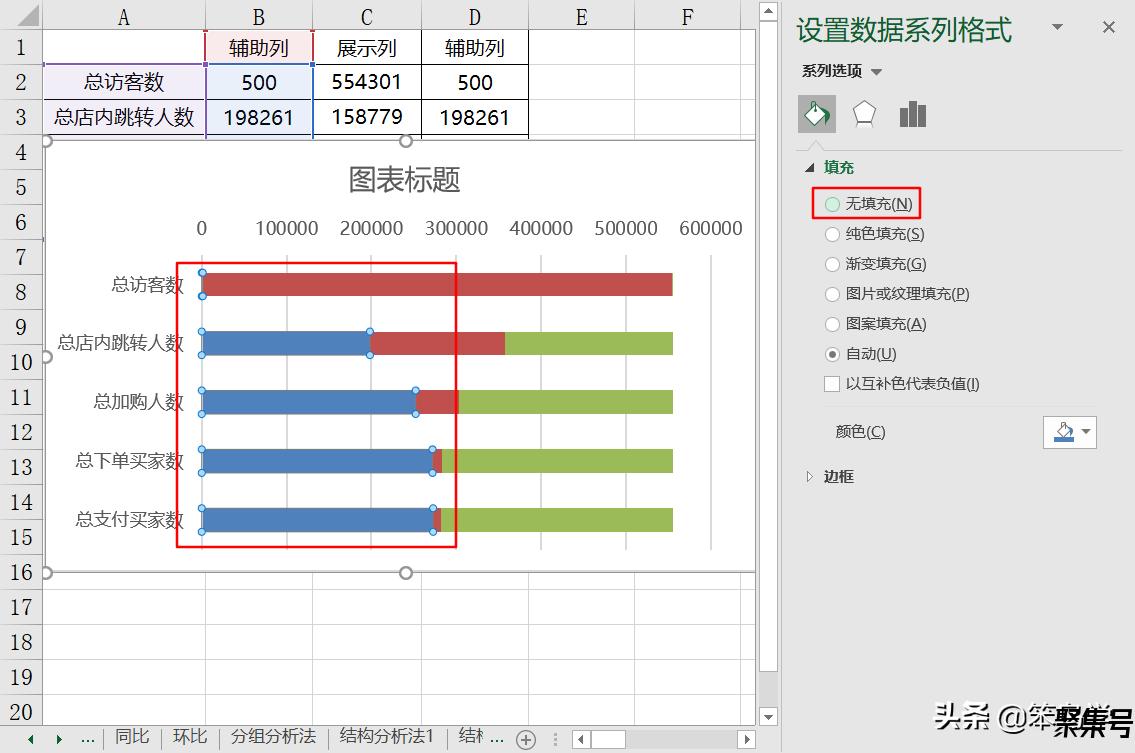Switch to the 结构分析法1 sheet tab
The image size is (1135, 753).
tap(387, 737)
